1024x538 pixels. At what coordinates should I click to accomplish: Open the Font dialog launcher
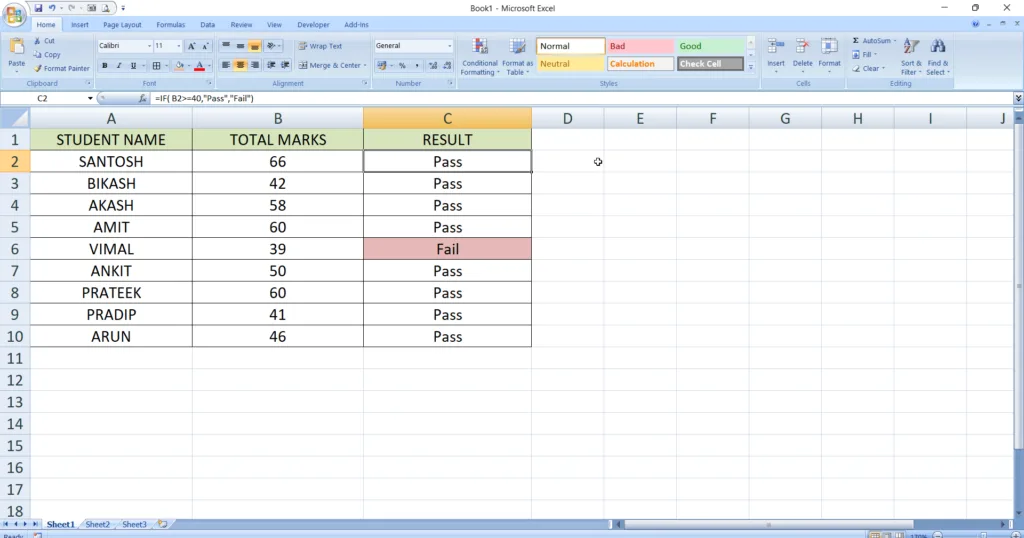click(x=209, y=84)
